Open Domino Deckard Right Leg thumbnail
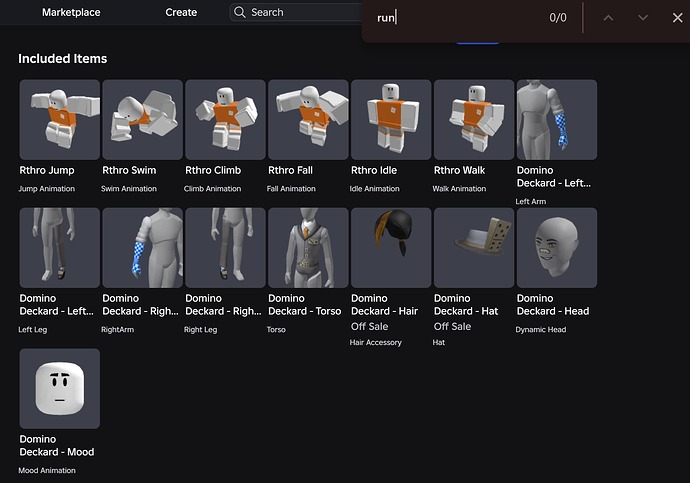The width and height of the screenshot is (690, 483). [225, 248]
